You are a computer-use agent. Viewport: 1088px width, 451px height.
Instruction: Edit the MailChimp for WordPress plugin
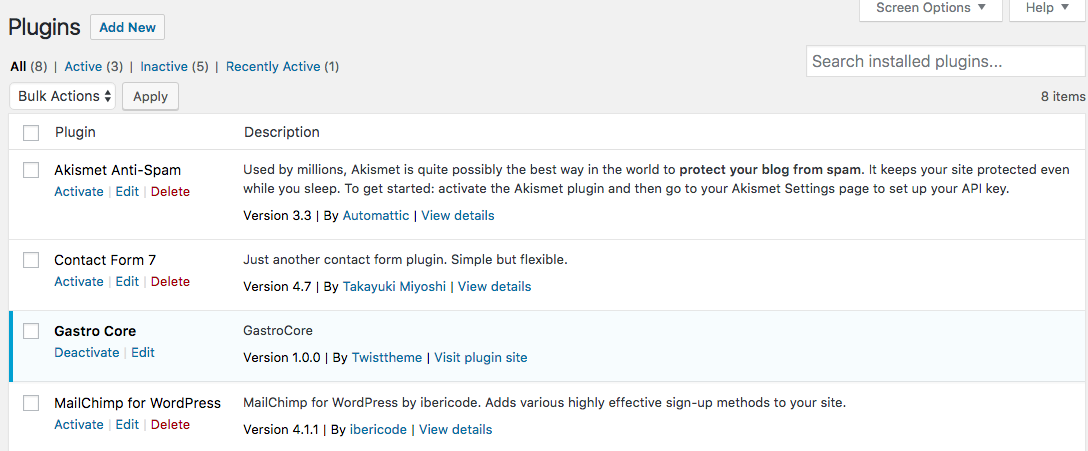point(127,425)
